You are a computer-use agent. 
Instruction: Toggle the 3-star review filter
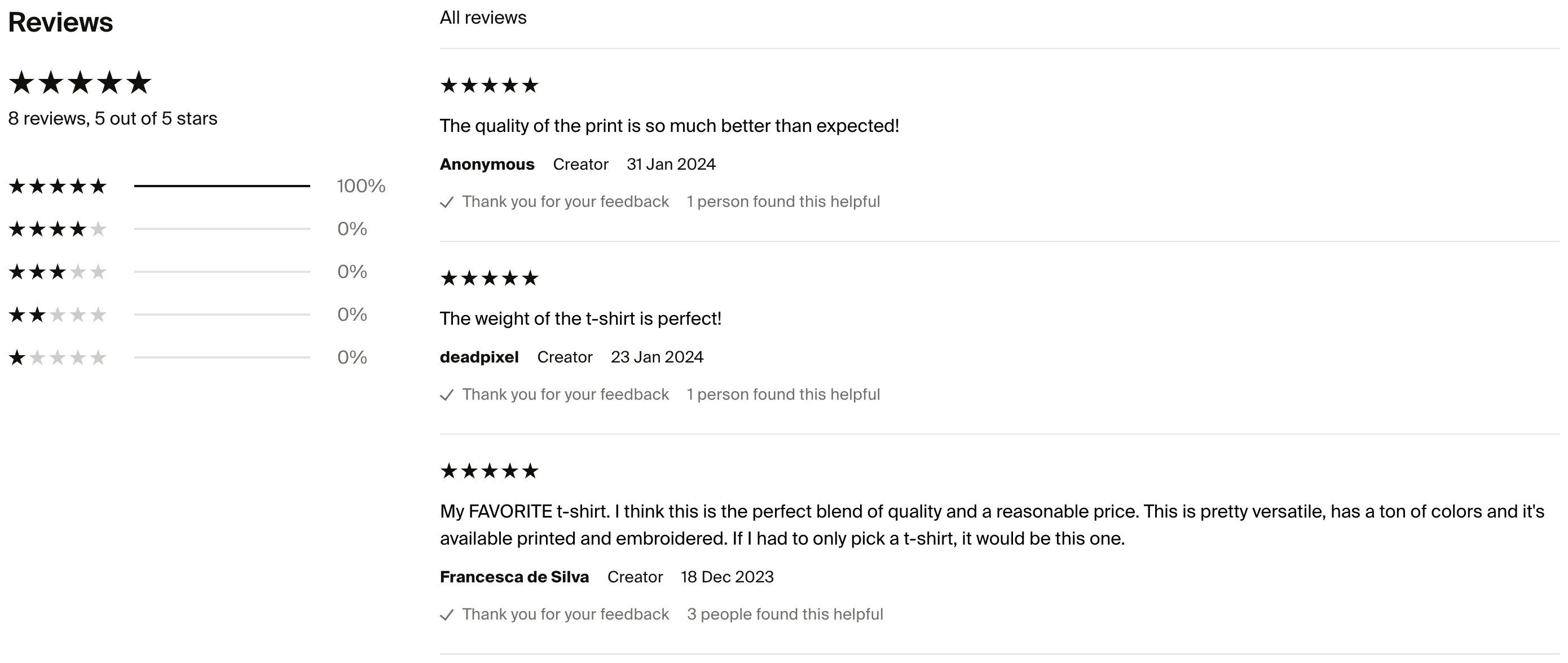click(x=56, y=271)
